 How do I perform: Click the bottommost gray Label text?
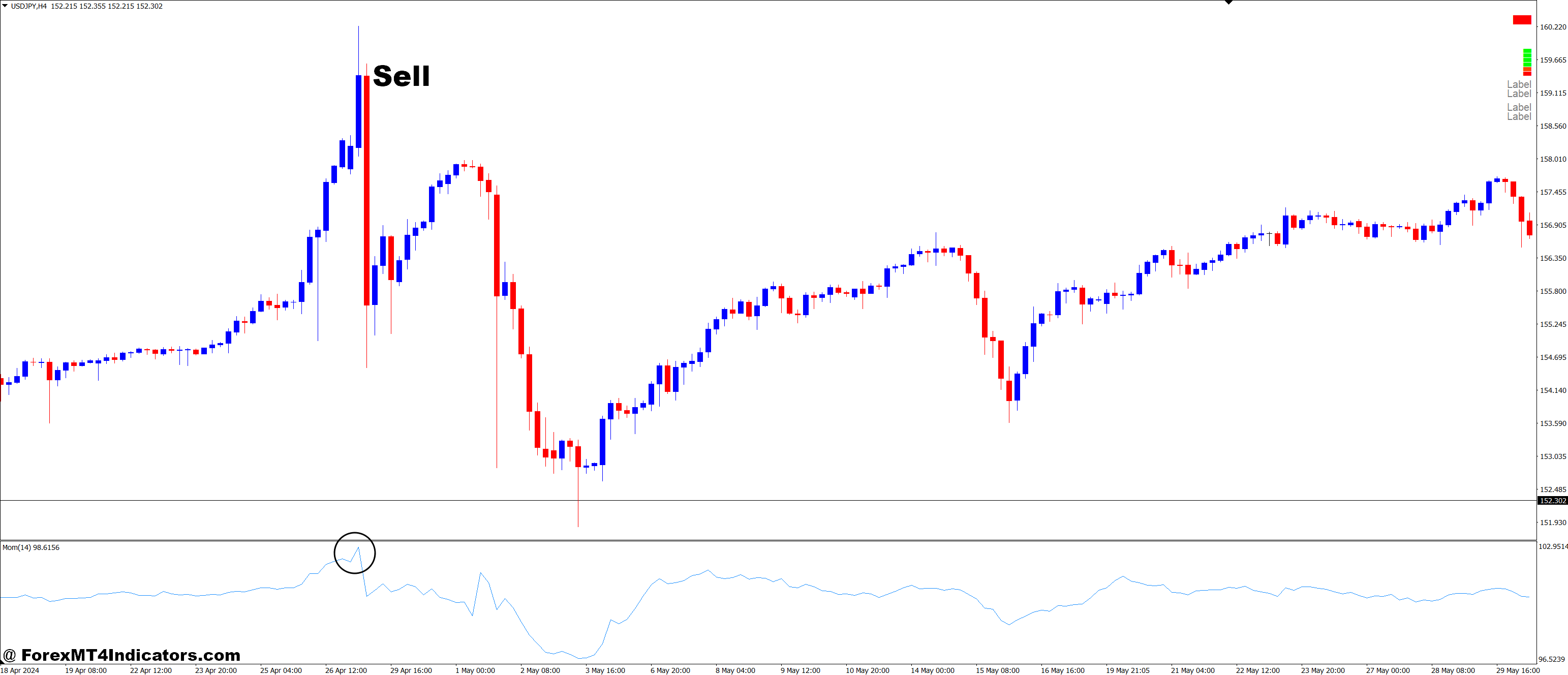(1519, 116)
